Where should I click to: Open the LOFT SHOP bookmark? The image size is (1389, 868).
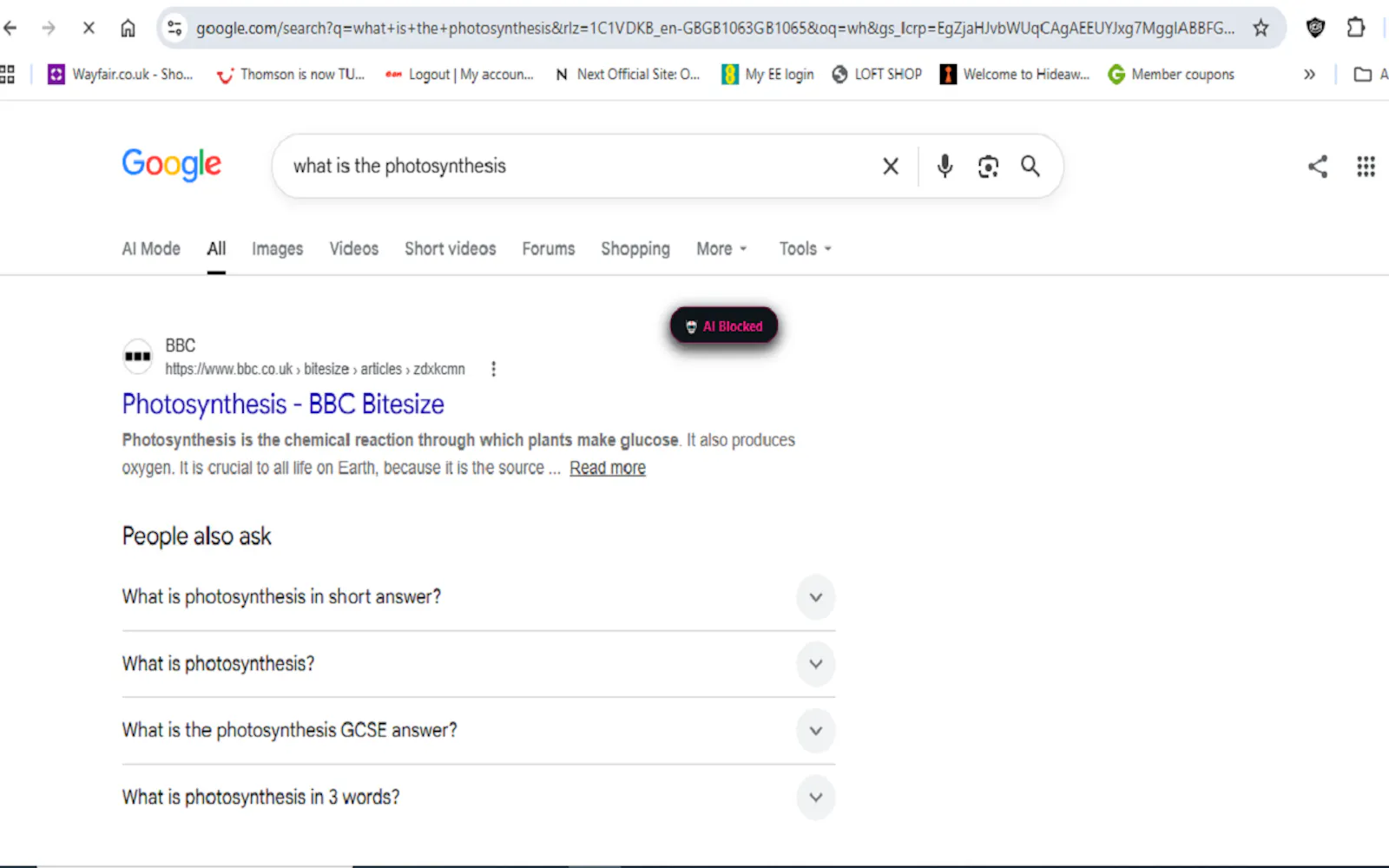click(877, 75)
